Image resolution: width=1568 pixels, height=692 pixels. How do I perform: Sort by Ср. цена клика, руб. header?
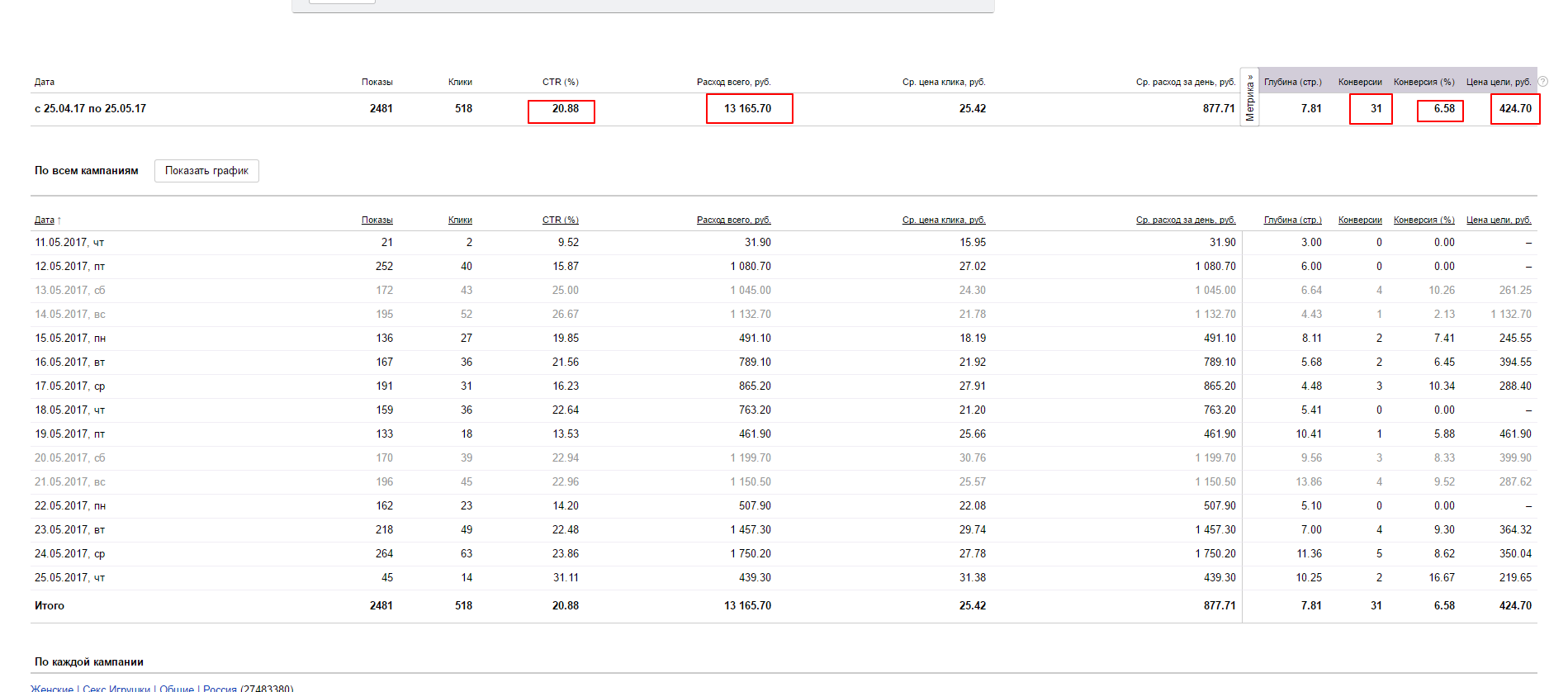coord(943,220)
